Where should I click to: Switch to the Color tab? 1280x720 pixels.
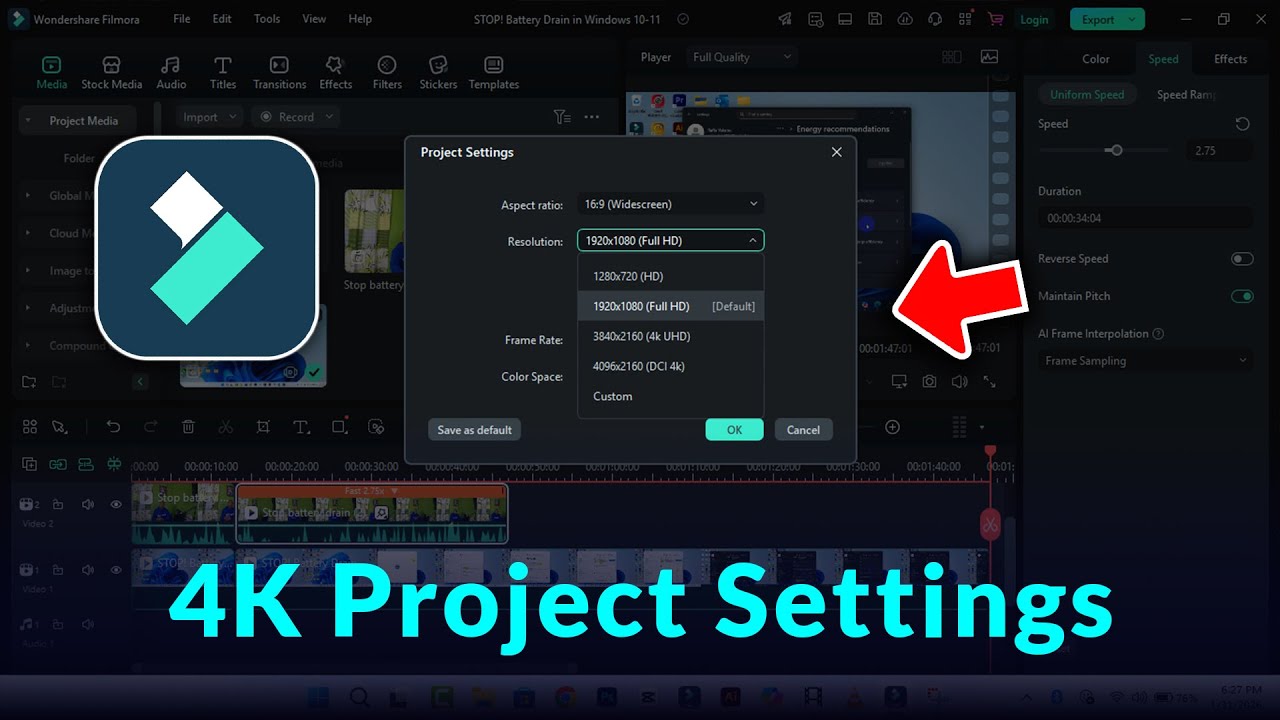tap(1096, 59)
